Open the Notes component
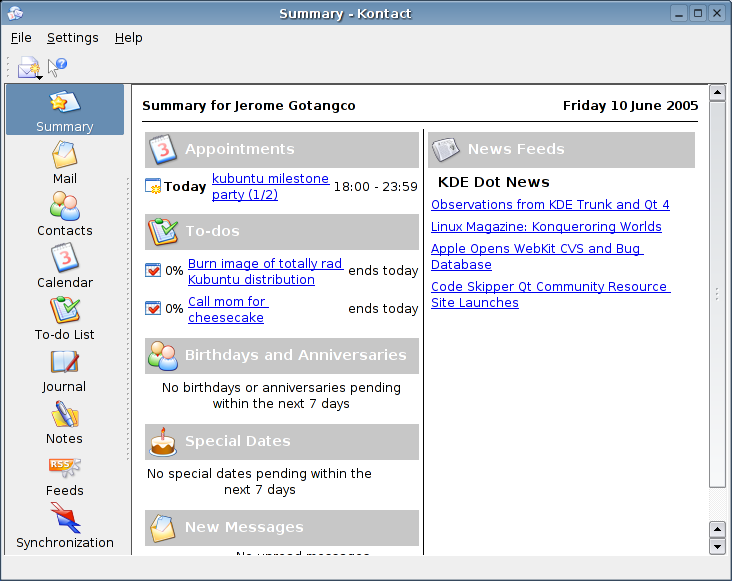732x581 pixels. pyautogui.click(x=65, y=422)
